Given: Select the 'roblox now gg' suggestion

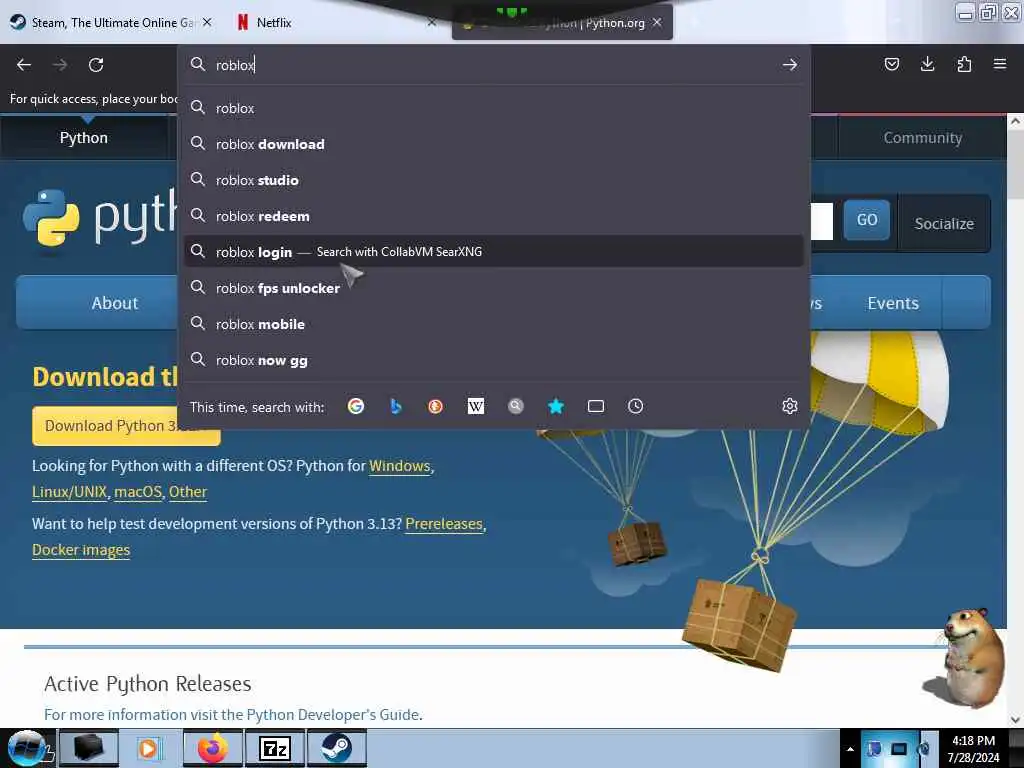Looking at the screenshot, I should point(494,360).
